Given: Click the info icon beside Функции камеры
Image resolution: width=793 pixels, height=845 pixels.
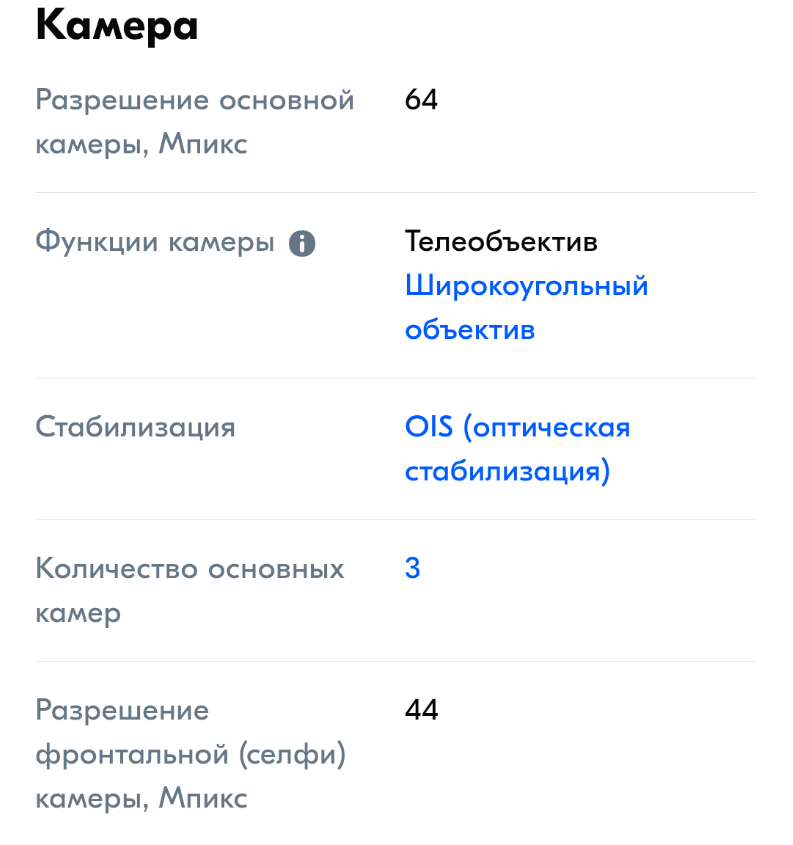Looking at the screenshot, I should (x=302, y=243).
